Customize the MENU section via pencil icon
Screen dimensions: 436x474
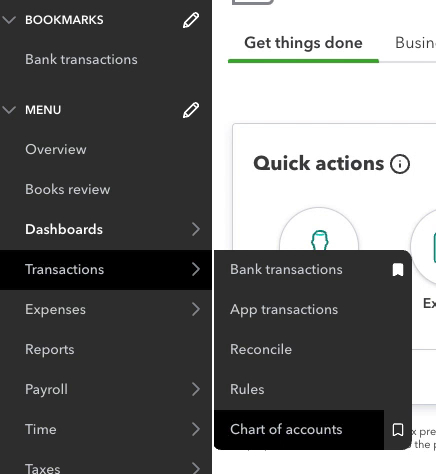click(191, 110)
